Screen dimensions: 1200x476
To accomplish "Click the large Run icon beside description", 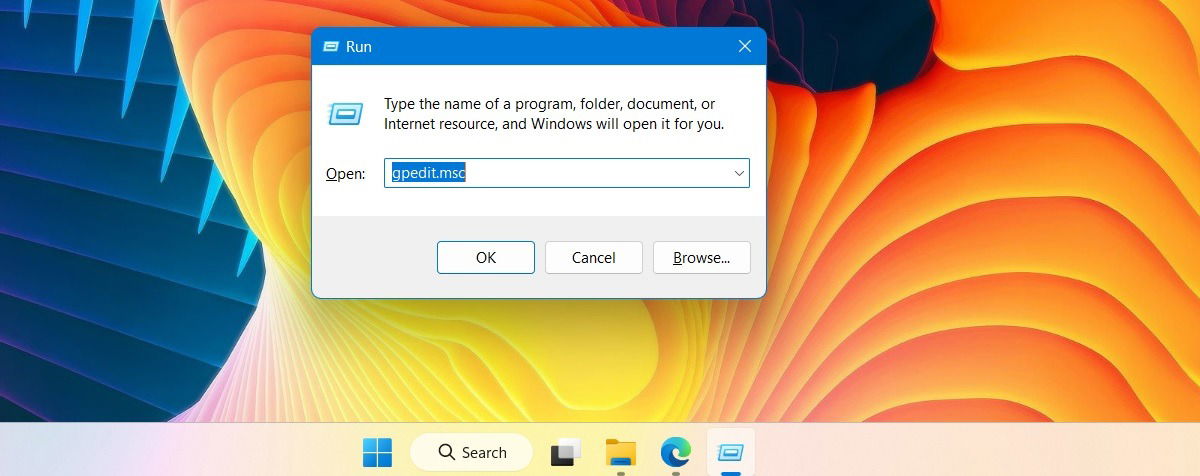I will [x=345, y=114].
